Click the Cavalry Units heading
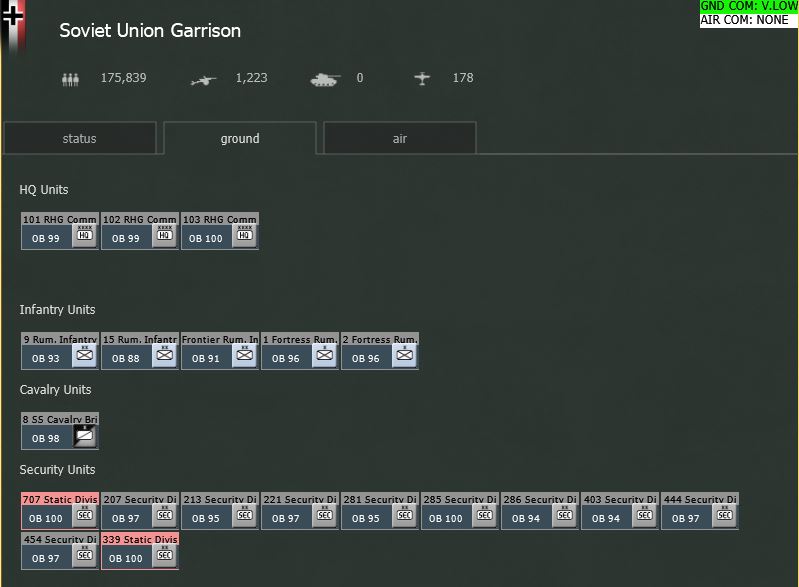 pos(55,390)
